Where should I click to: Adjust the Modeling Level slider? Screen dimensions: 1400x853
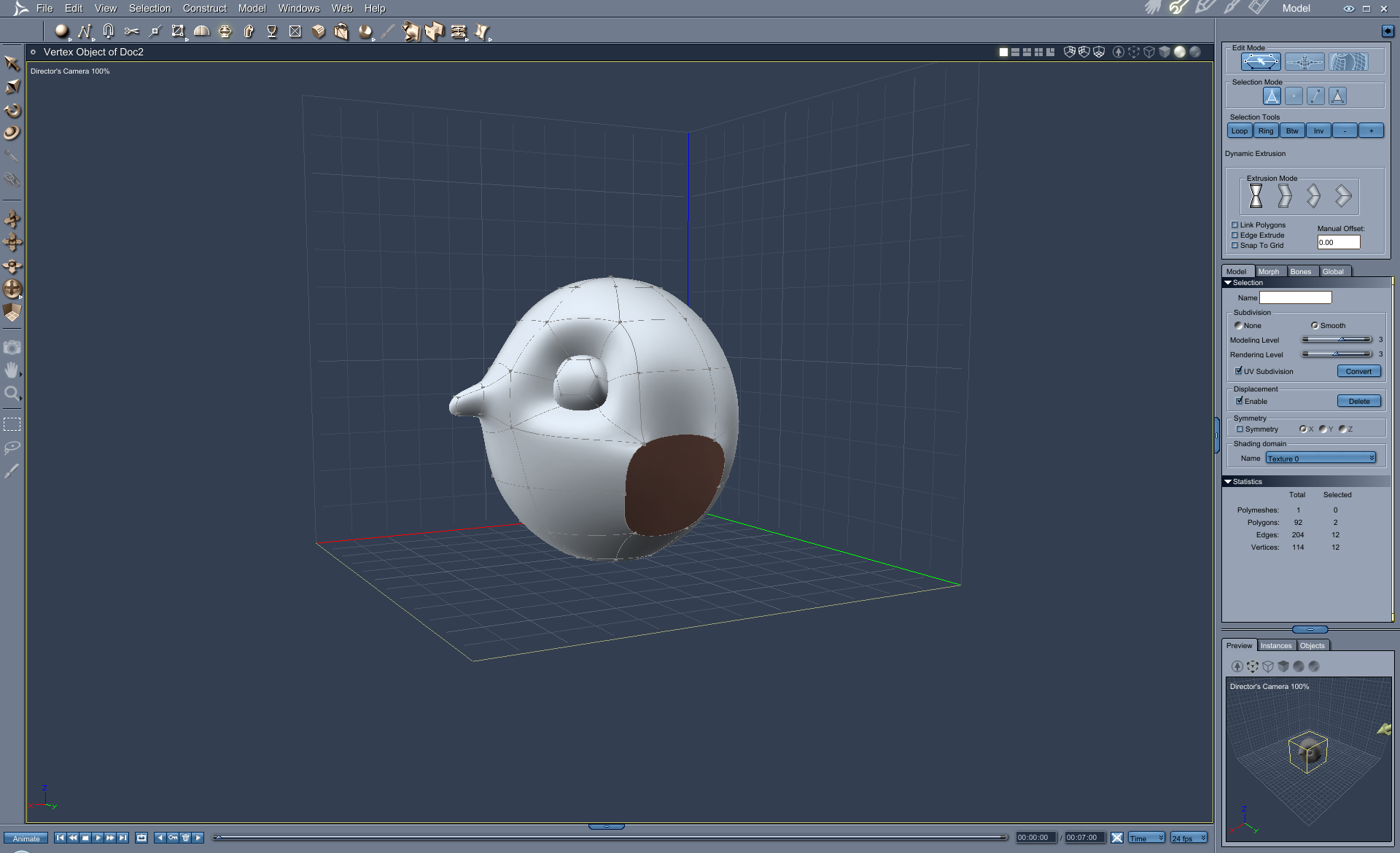[x=1340, y=340]
